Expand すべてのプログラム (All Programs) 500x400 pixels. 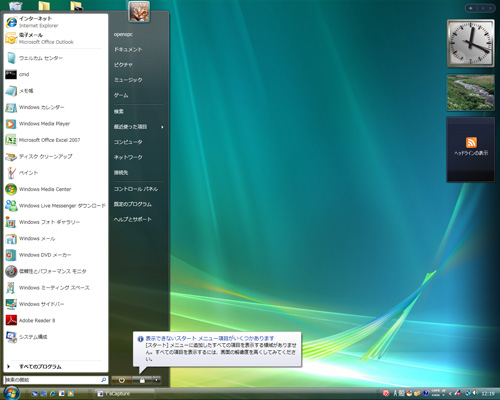click(56, 367)
